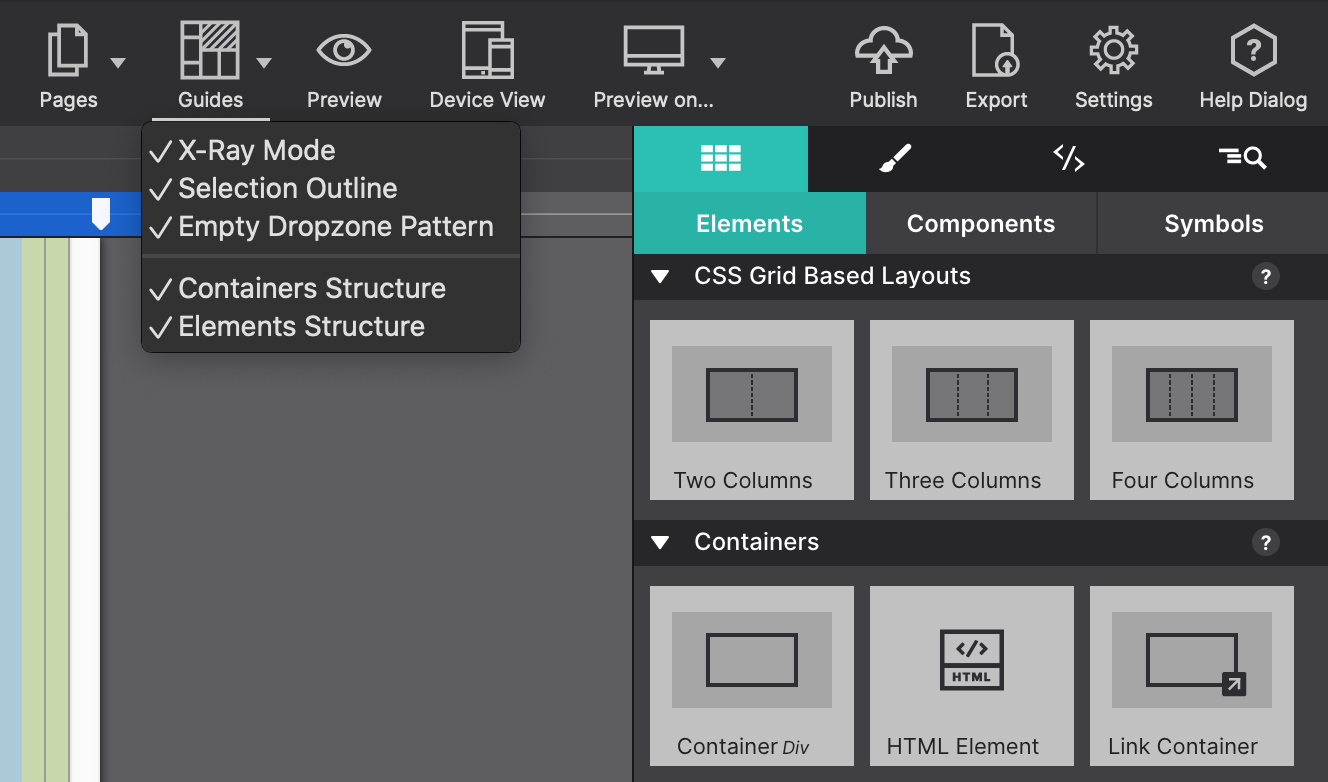Click the Export icon
This screenshot has width=1328, height=782.
coord(996,50)
